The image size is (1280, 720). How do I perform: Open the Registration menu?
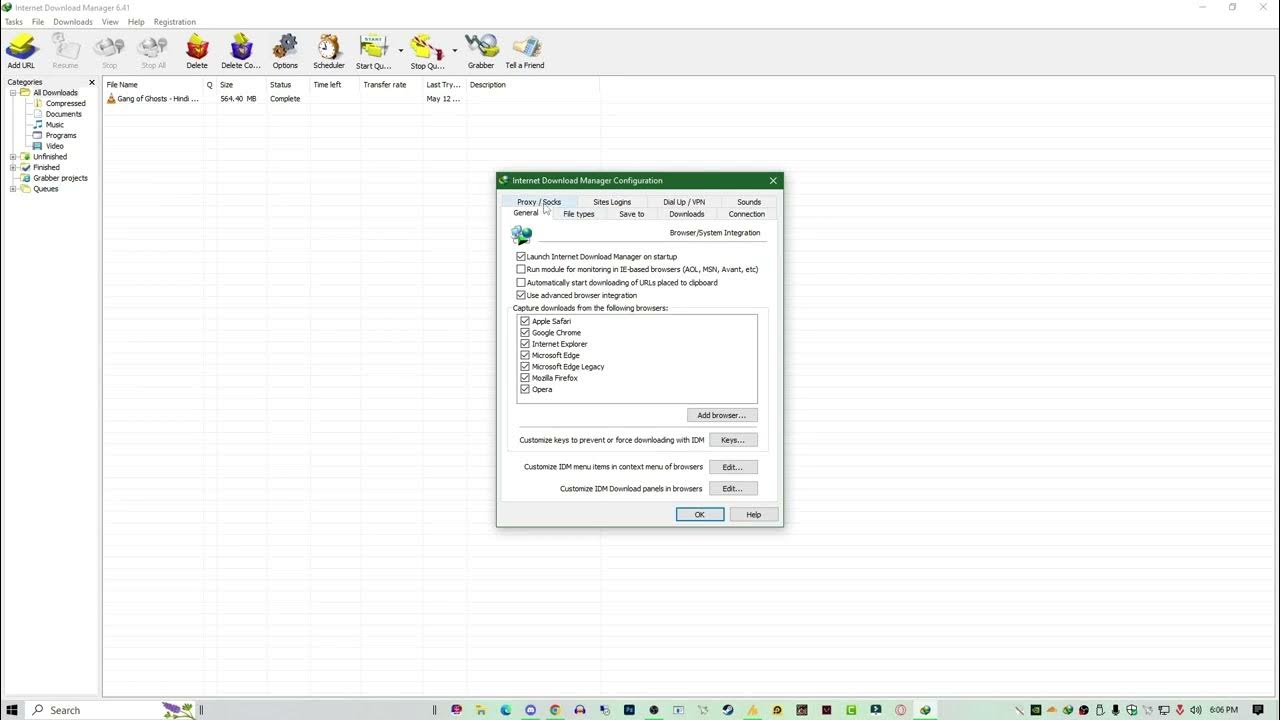coord(175,22)
